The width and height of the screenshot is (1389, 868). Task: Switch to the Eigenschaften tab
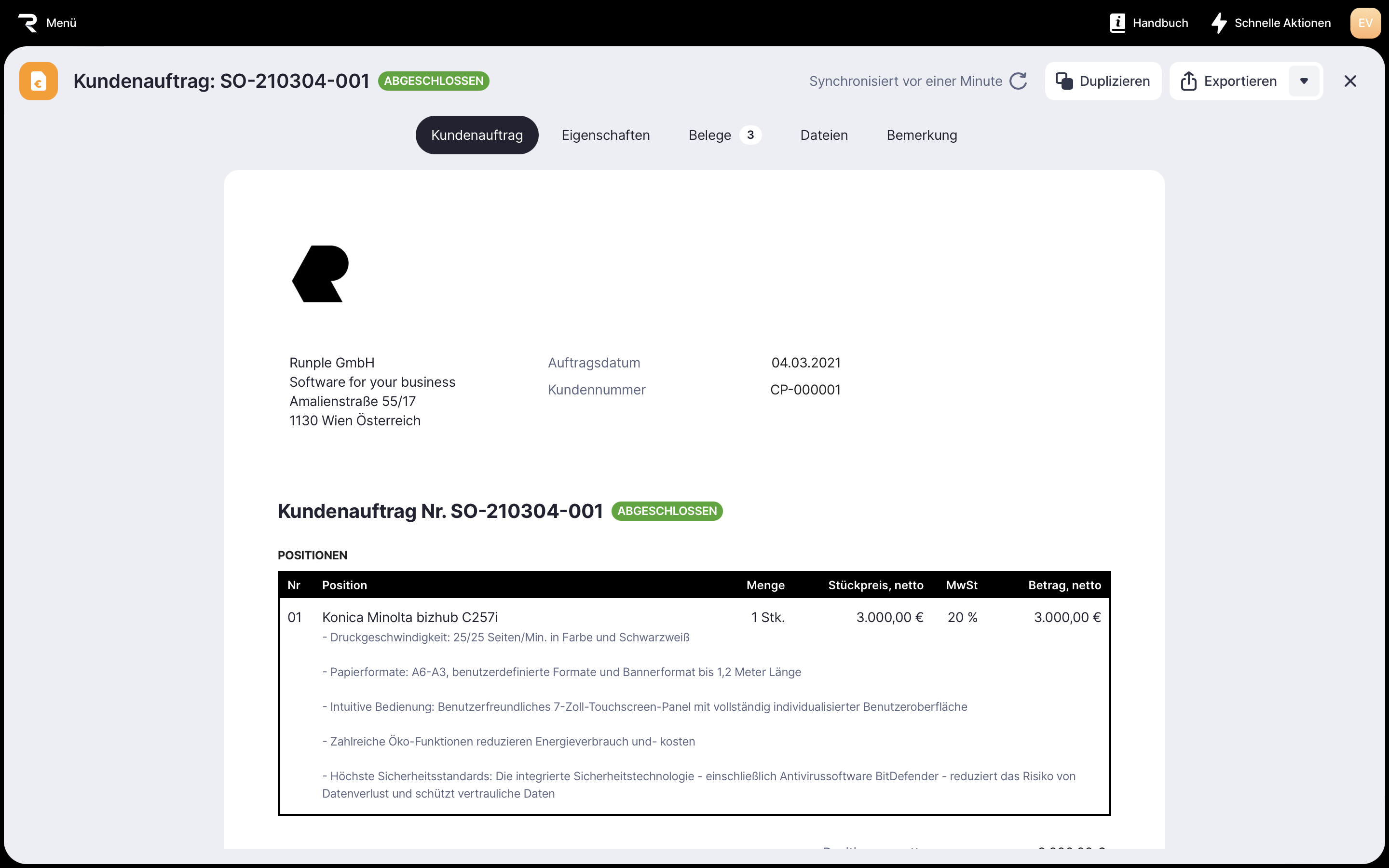[606, 135]
